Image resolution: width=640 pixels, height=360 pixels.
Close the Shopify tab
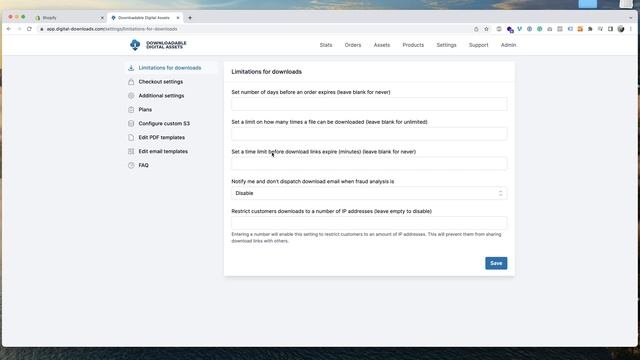tap(102, 18)
